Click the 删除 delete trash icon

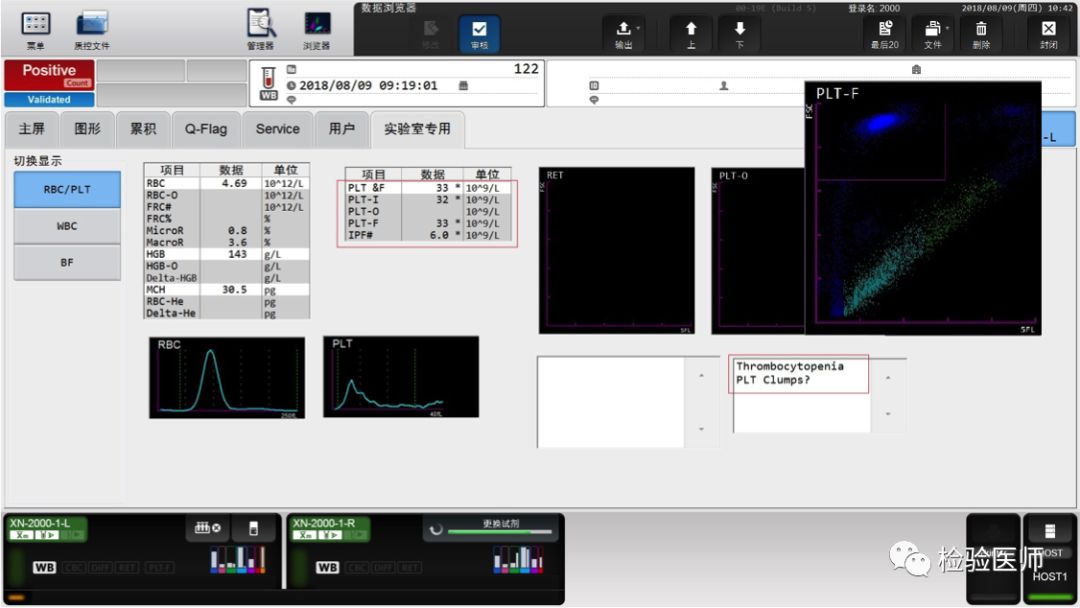981,33
